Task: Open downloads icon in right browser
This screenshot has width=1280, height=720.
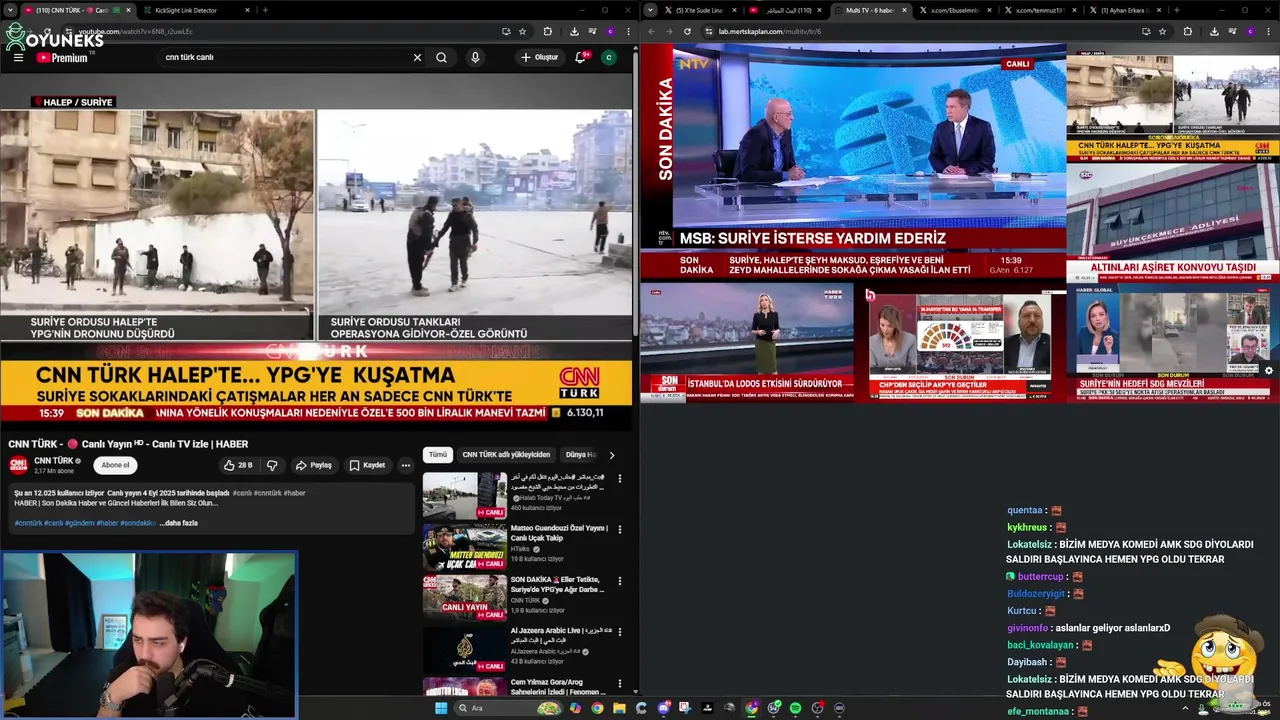Action: [1214, 31]
